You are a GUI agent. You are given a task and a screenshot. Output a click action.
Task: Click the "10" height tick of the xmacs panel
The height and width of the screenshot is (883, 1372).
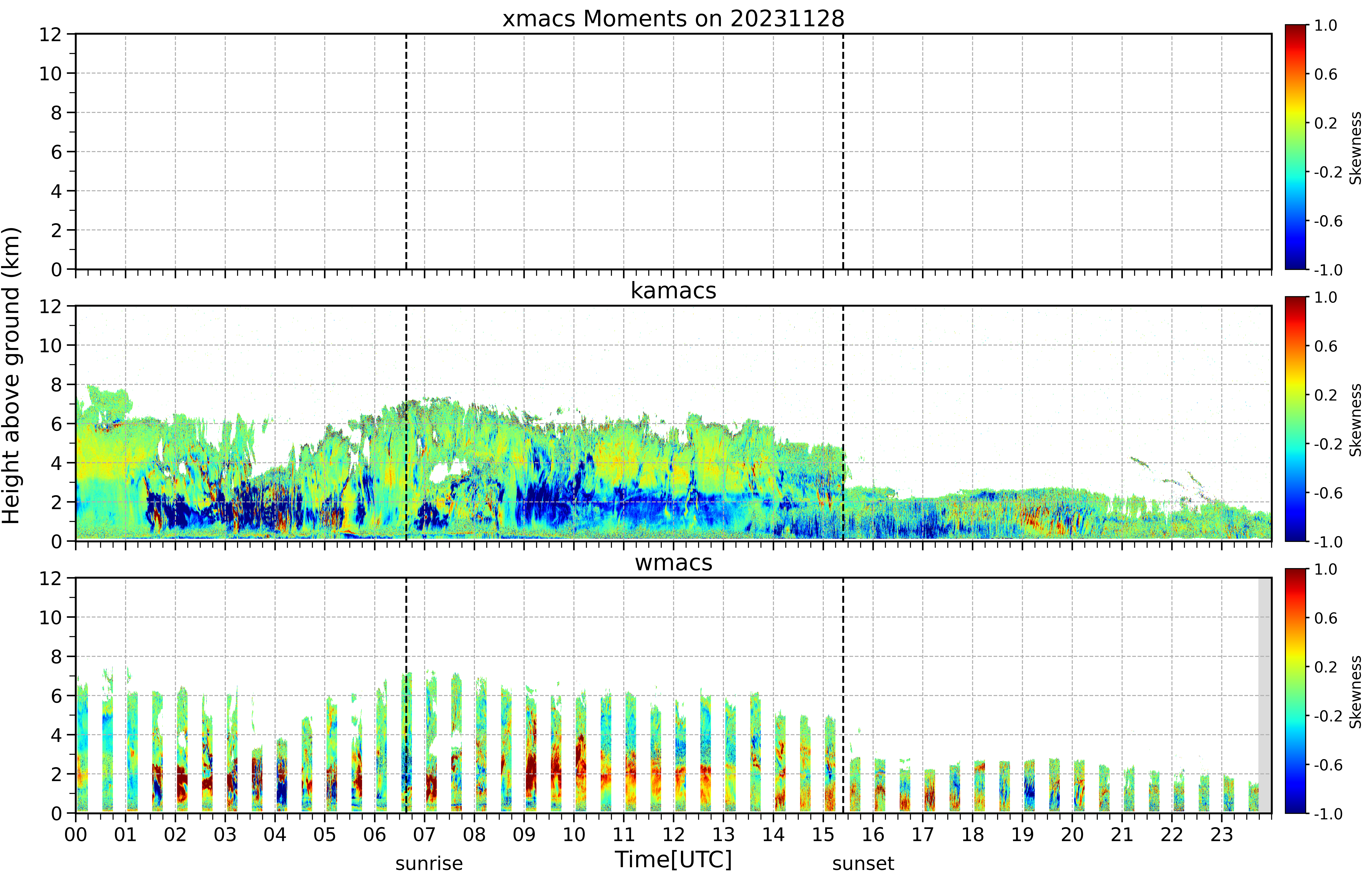point(50,73)
